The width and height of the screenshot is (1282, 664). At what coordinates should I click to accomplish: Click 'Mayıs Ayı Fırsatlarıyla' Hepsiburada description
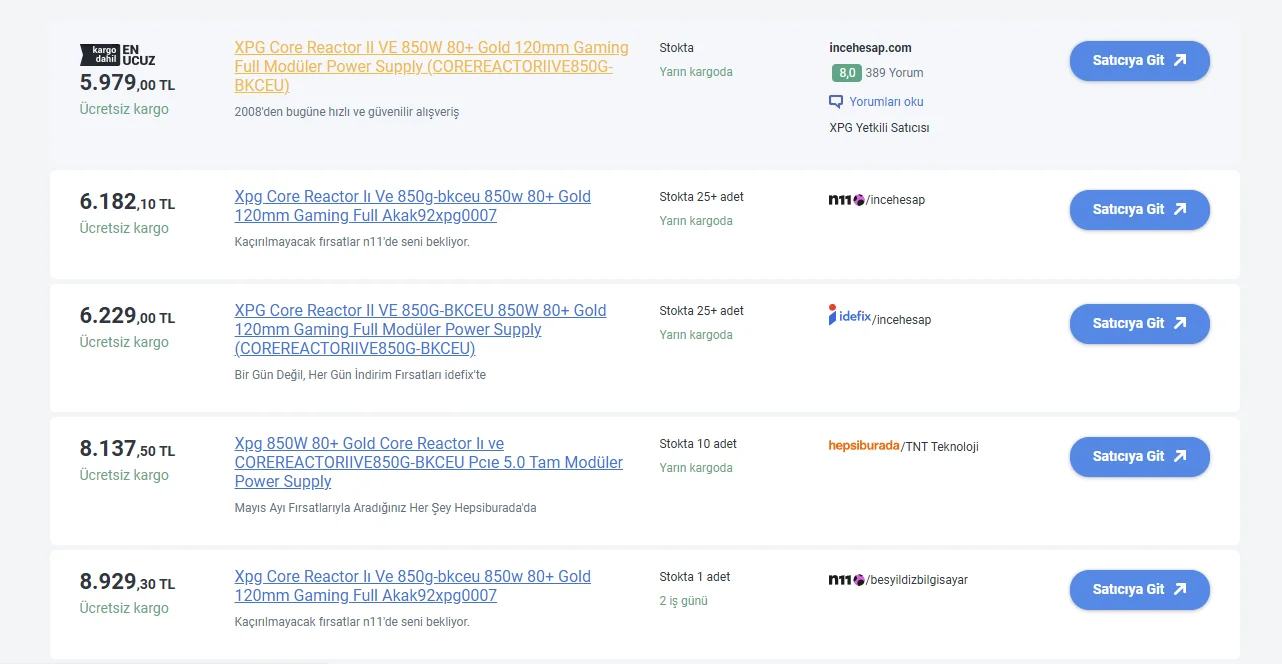(x=386, y=508)
